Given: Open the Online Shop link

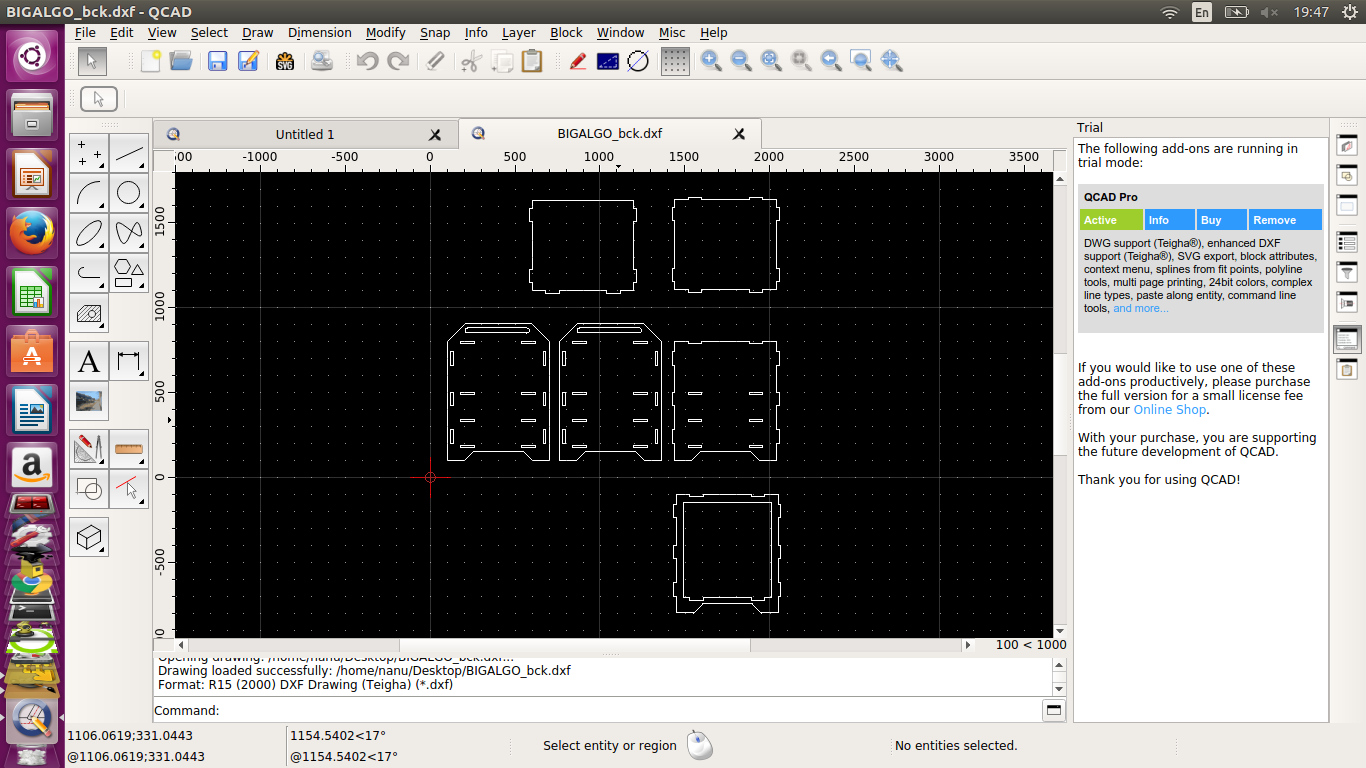Looking at the screenshot, I should (x=1169, y=409).
